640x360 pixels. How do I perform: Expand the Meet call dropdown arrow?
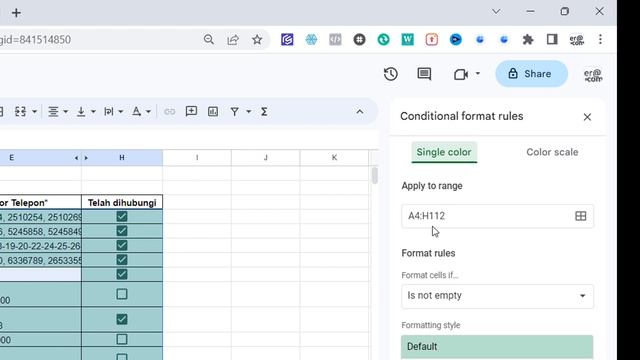click(478, 74)
